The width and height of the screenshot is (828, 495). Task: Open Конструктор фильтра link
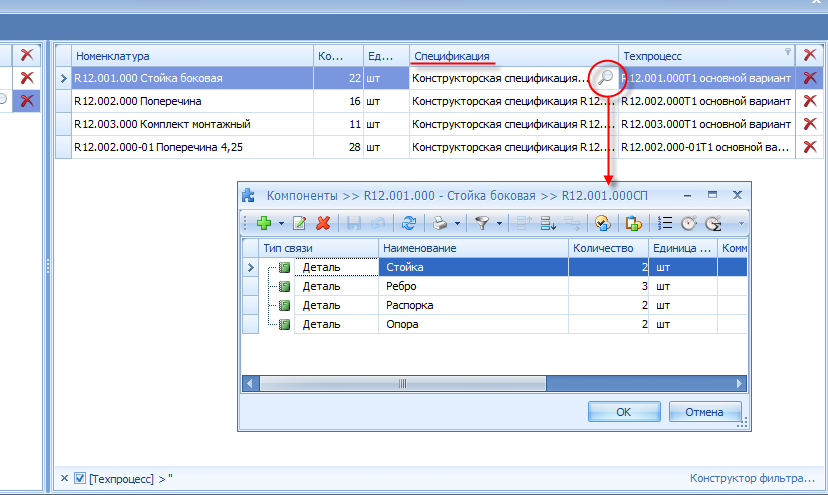click(x=752, y=478)
